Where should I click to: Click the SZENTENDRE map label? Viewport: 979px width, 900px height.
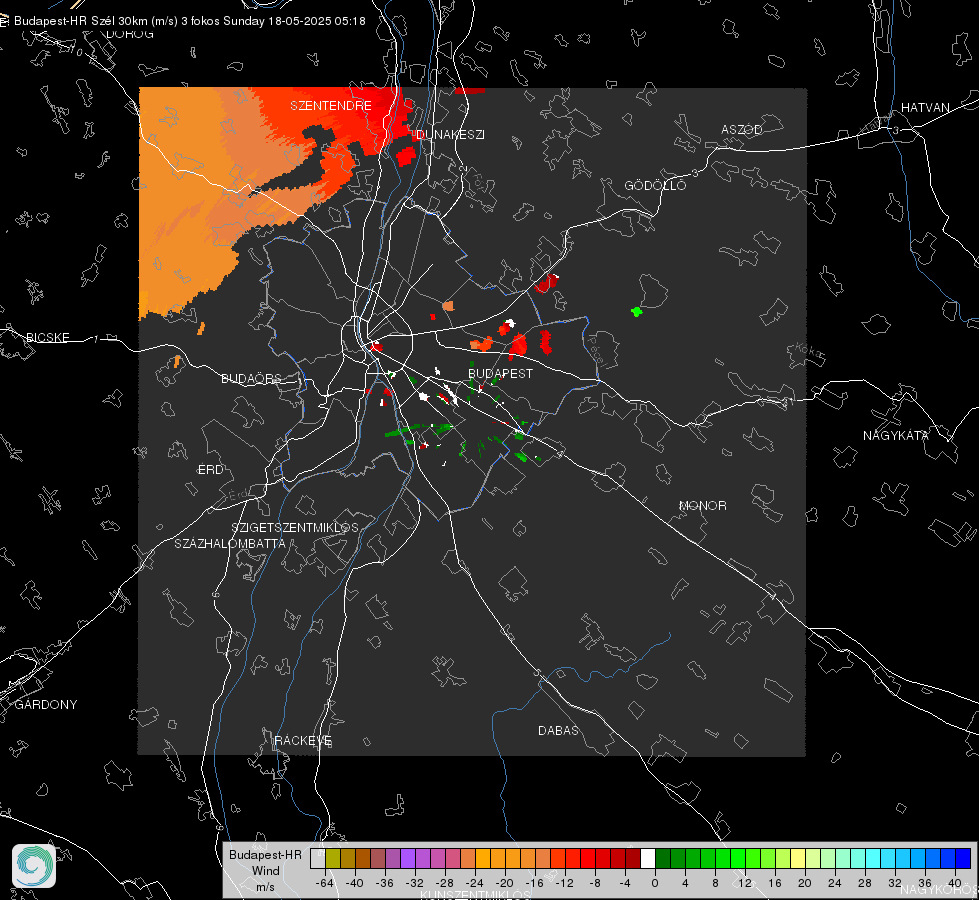point(331,106)
